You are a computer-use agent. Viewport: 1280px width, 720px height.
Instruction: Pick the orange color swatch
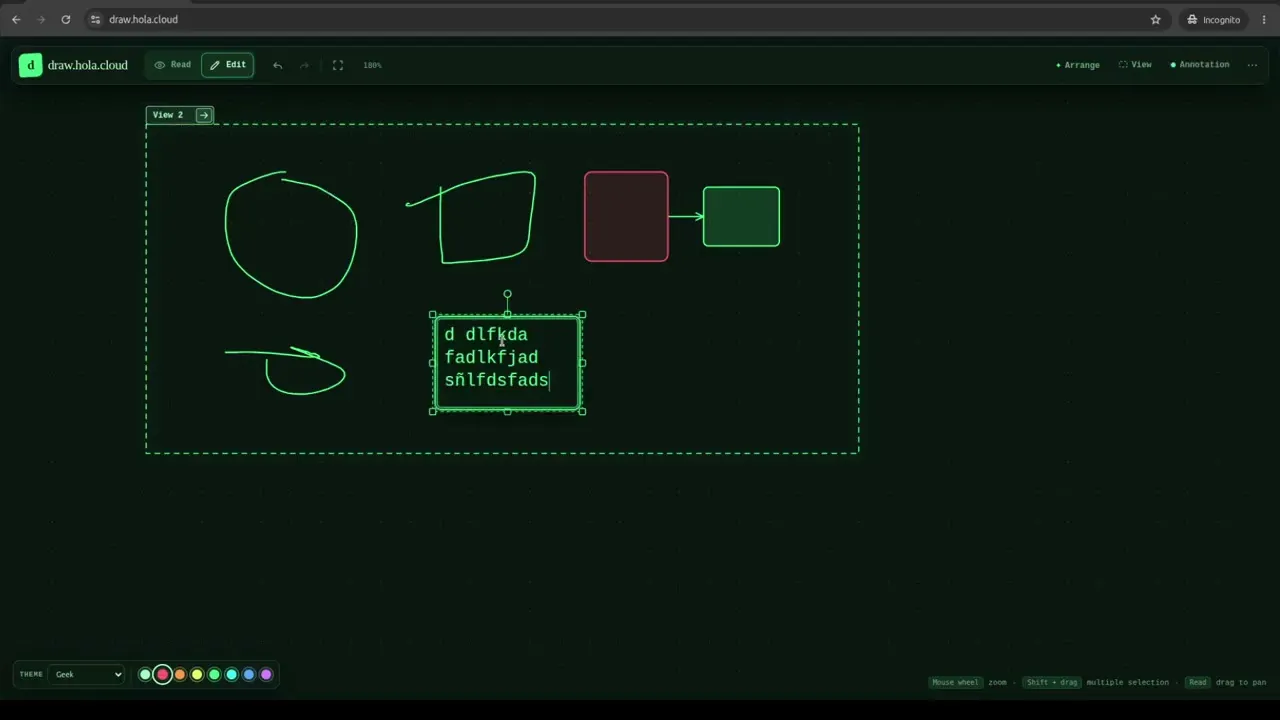[180, 674]
